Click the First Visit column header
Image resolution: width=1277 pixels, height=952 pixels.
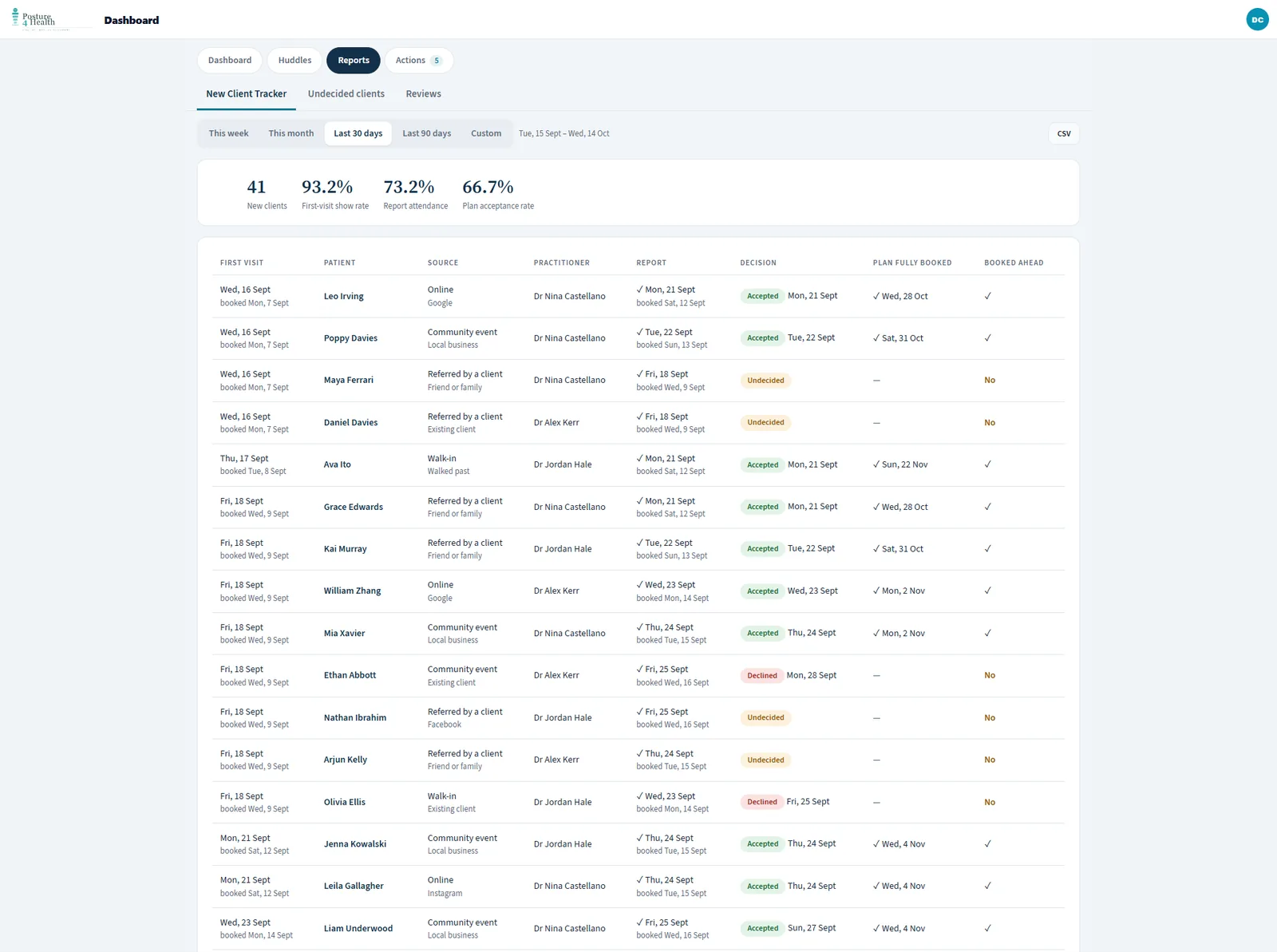[x=242, y=263]
